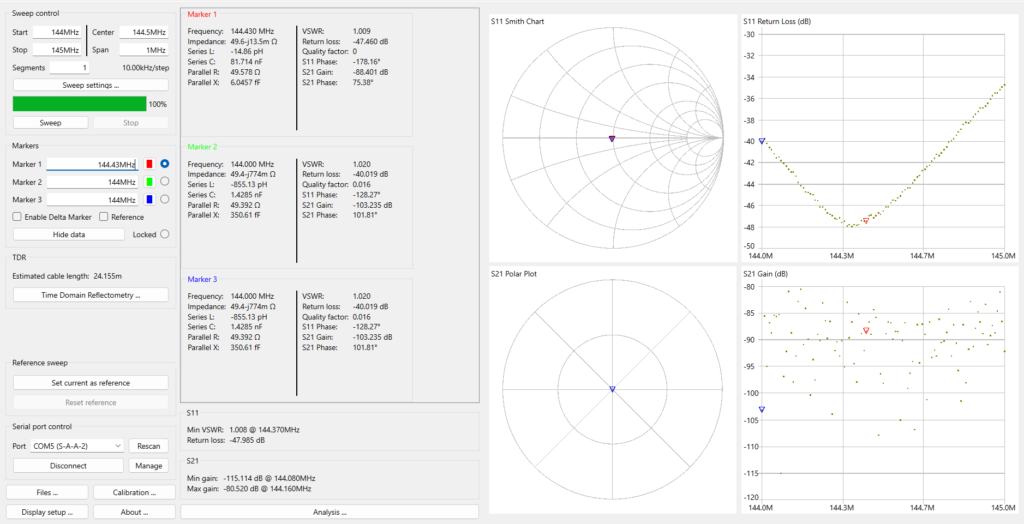The width and height of the screenshot is (1024, 524).
Task: Click the blue marker triangle on S21 Gain chart
Action: 762,409
